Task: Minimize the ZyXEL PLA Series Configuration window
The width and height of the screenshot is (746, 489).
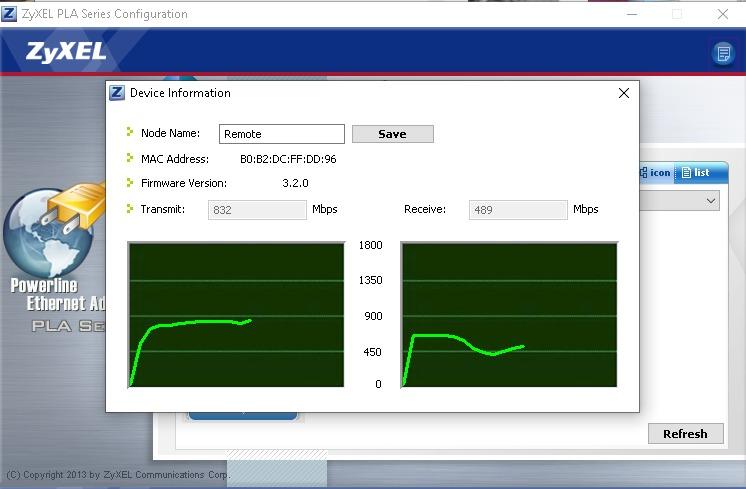Action: click(x=632, y=14)
